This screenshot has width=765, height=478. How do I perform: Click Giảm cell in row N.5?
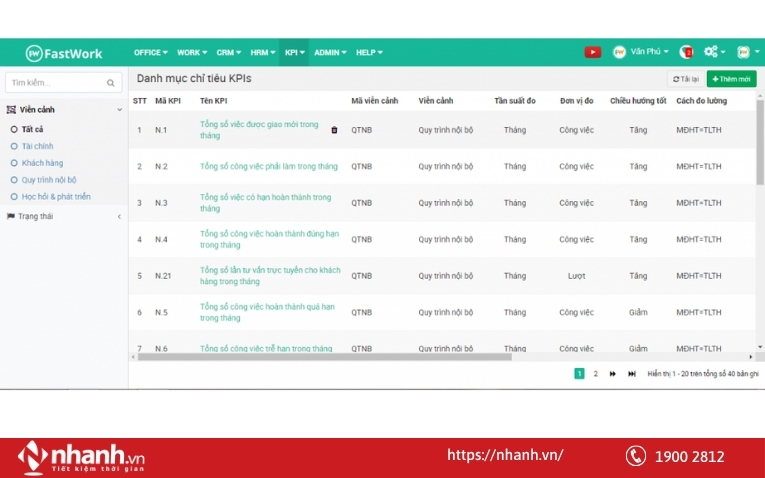(638, 312)
